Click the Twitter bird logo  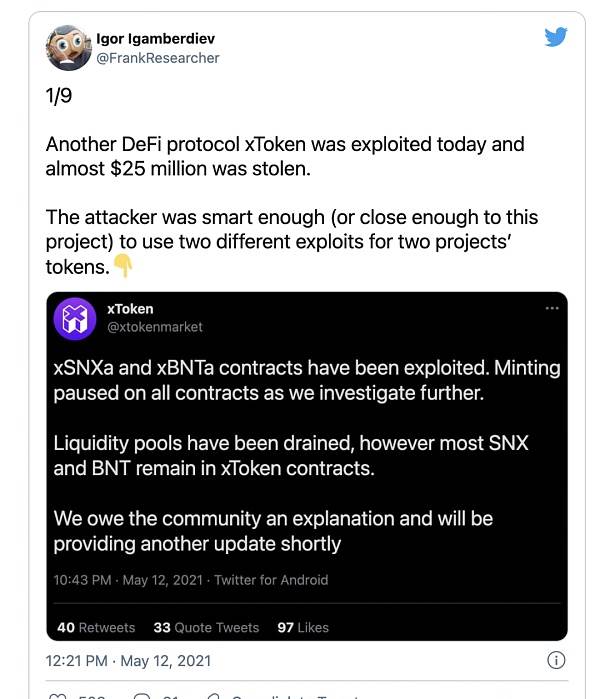tap(555, 37)
